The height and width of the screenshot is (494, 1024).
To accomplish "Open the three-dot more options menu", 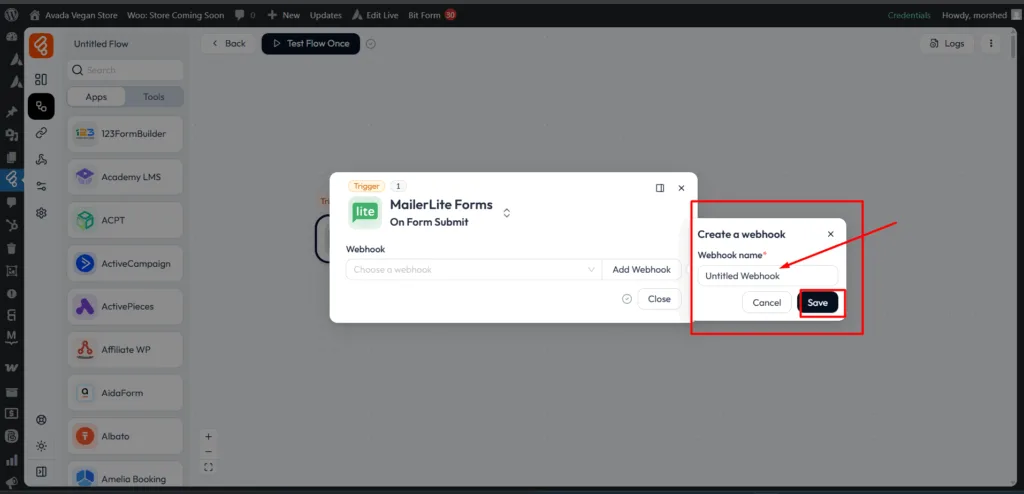I will pyautogui.click(x=991, y=44).
